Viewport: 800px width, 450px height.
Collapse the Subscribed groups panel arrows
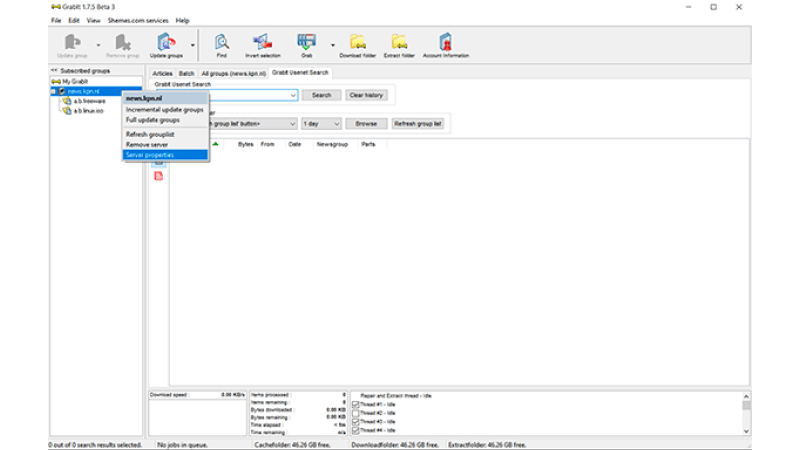[54, 70]
